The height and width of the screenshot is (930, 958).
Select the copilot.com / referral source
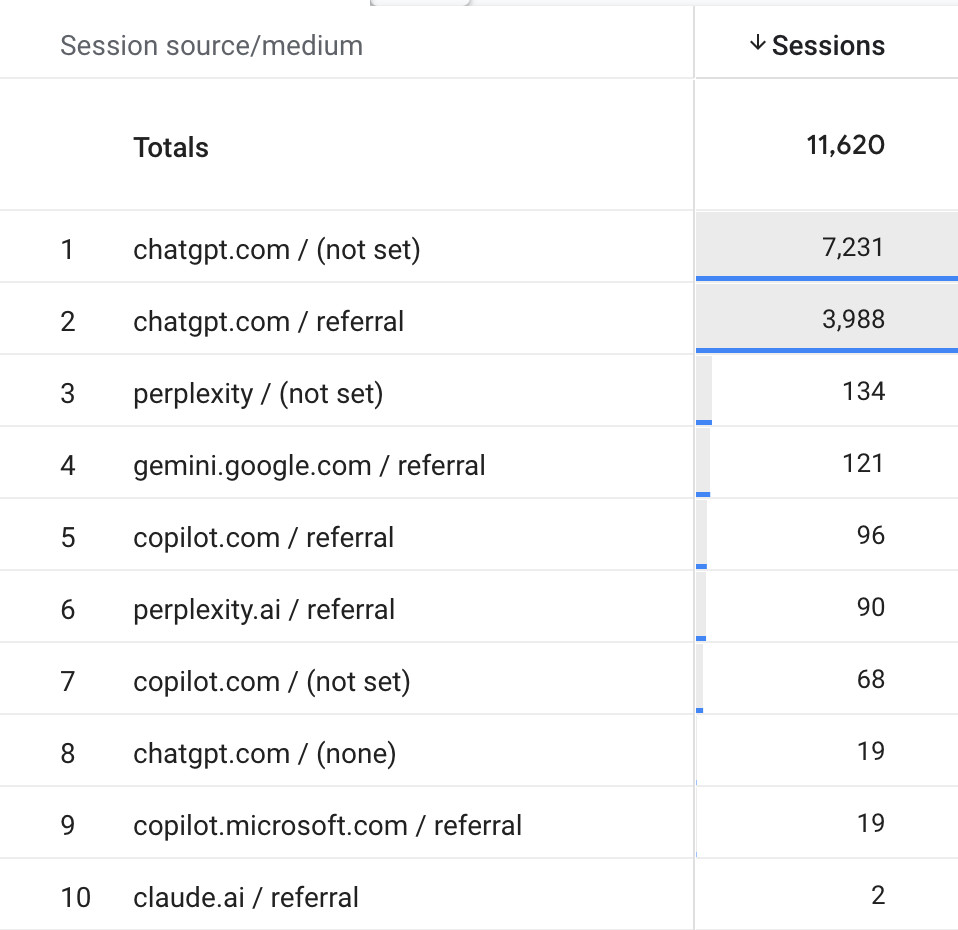[263, 537]
